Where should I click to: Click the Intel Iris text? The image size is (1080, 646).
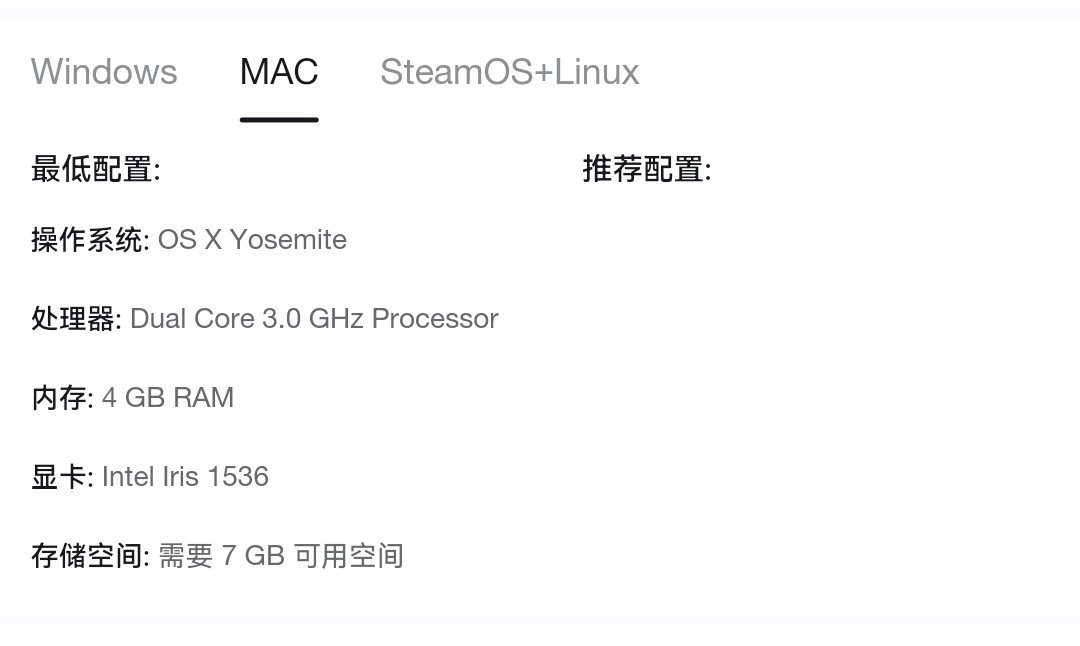(x=151, y=477)
